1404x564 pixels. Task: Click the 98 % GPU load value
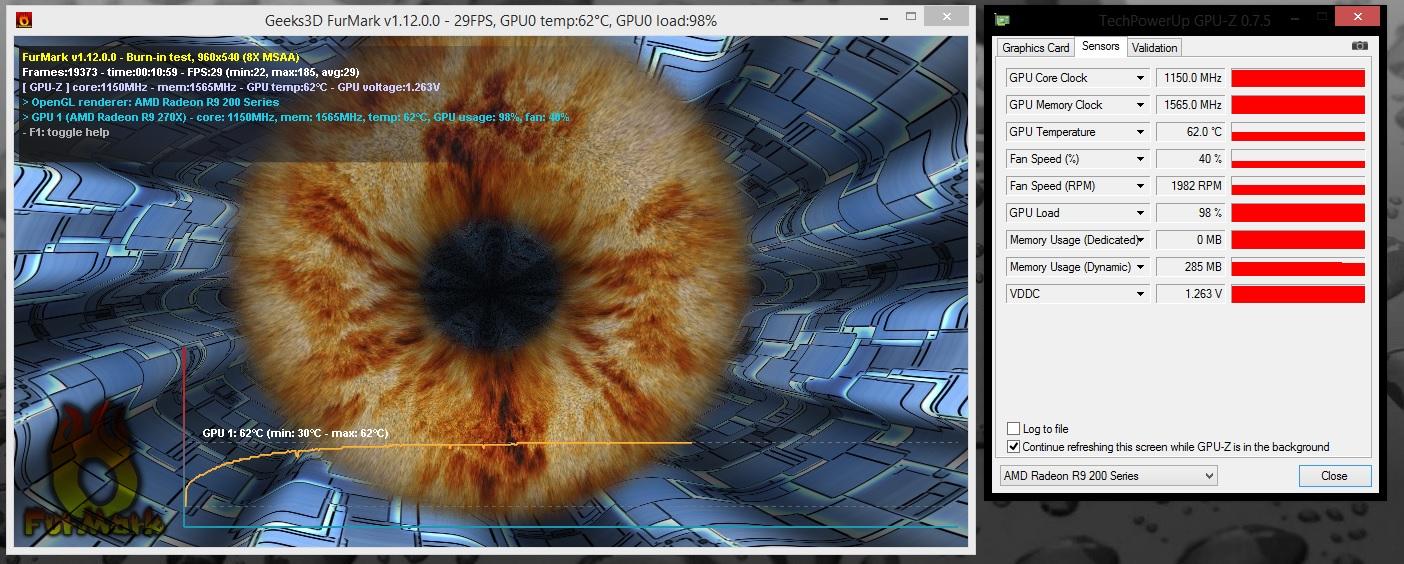coord(1191,213)
